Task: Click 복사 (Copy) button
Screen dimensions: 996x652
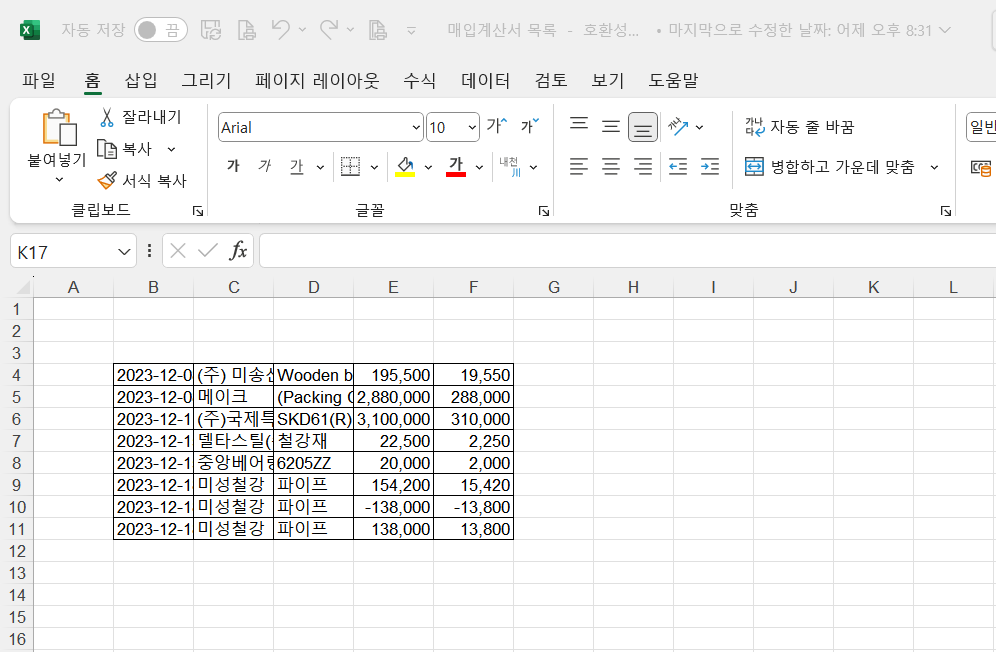Action: tap(126, 149)
